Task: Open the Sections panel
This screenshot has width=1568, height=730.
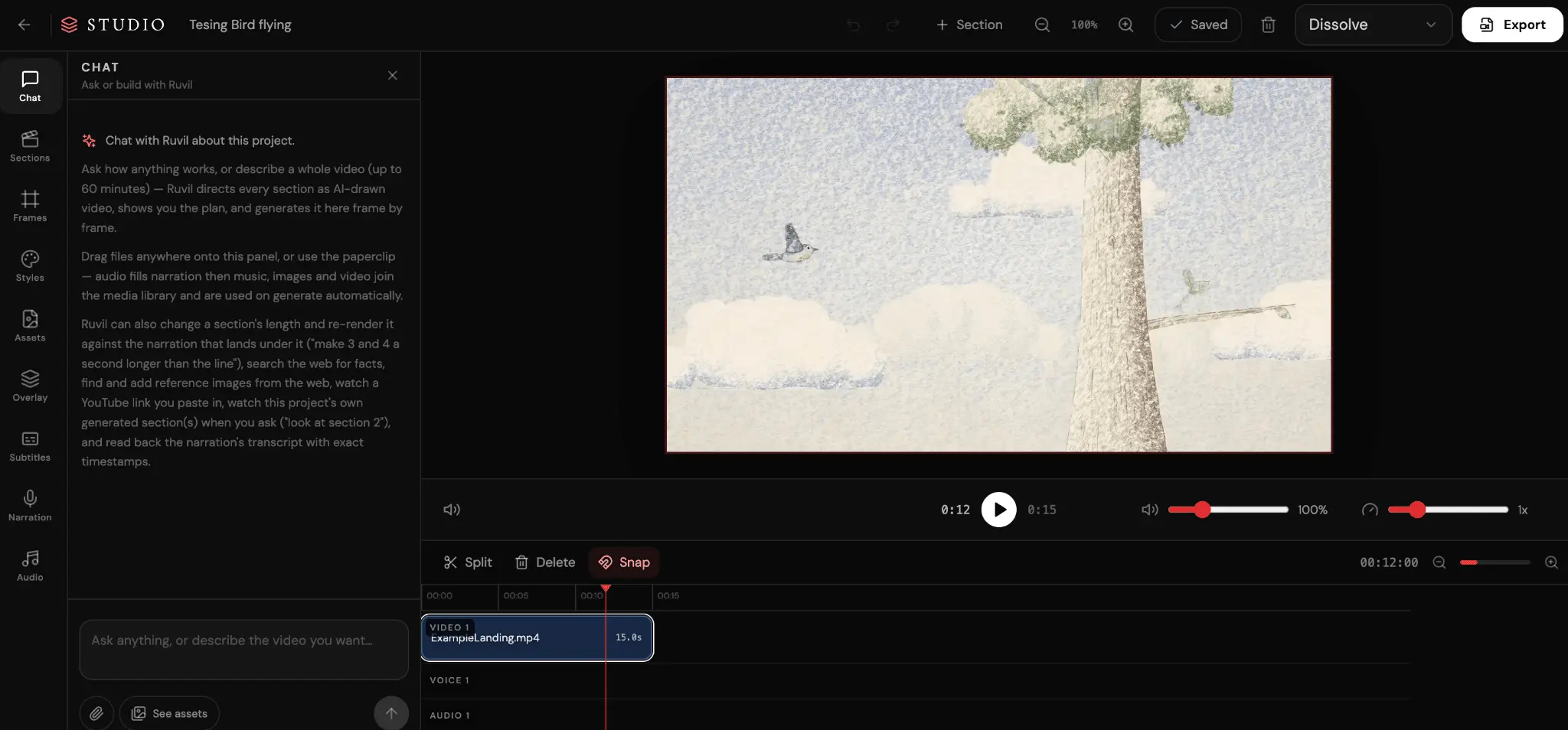Action: (30, 146)
